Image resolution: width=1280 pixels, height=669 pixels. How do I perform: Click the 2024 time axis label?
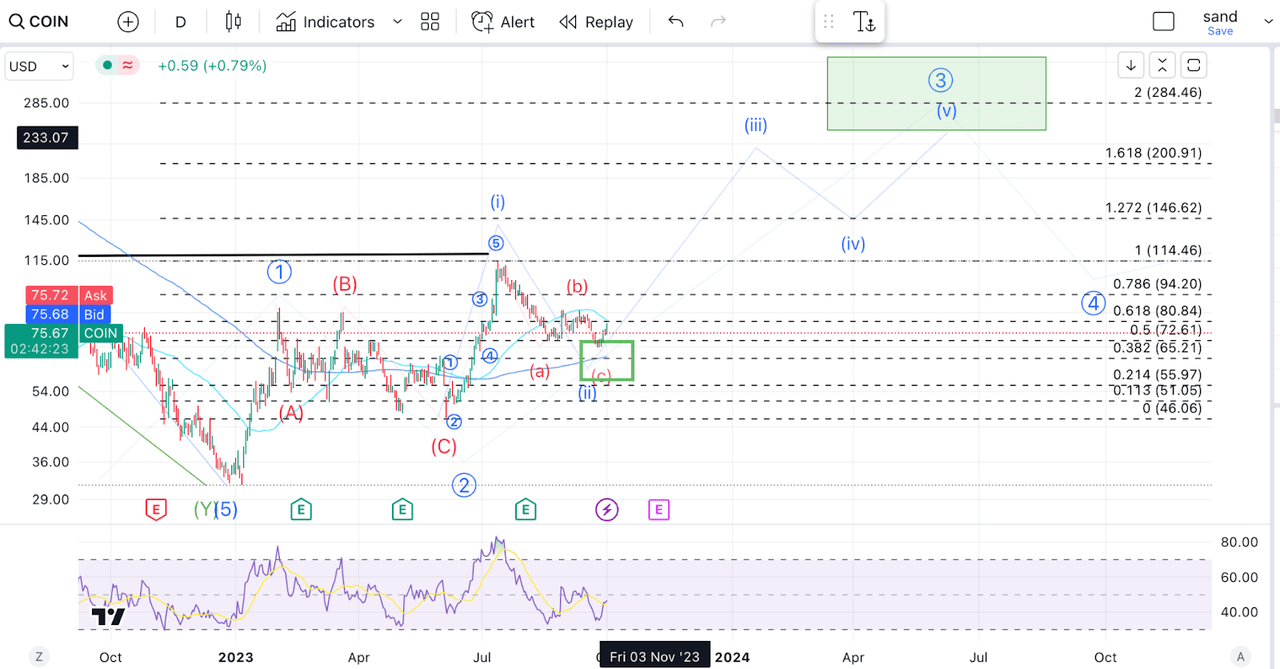pos(732,657)
